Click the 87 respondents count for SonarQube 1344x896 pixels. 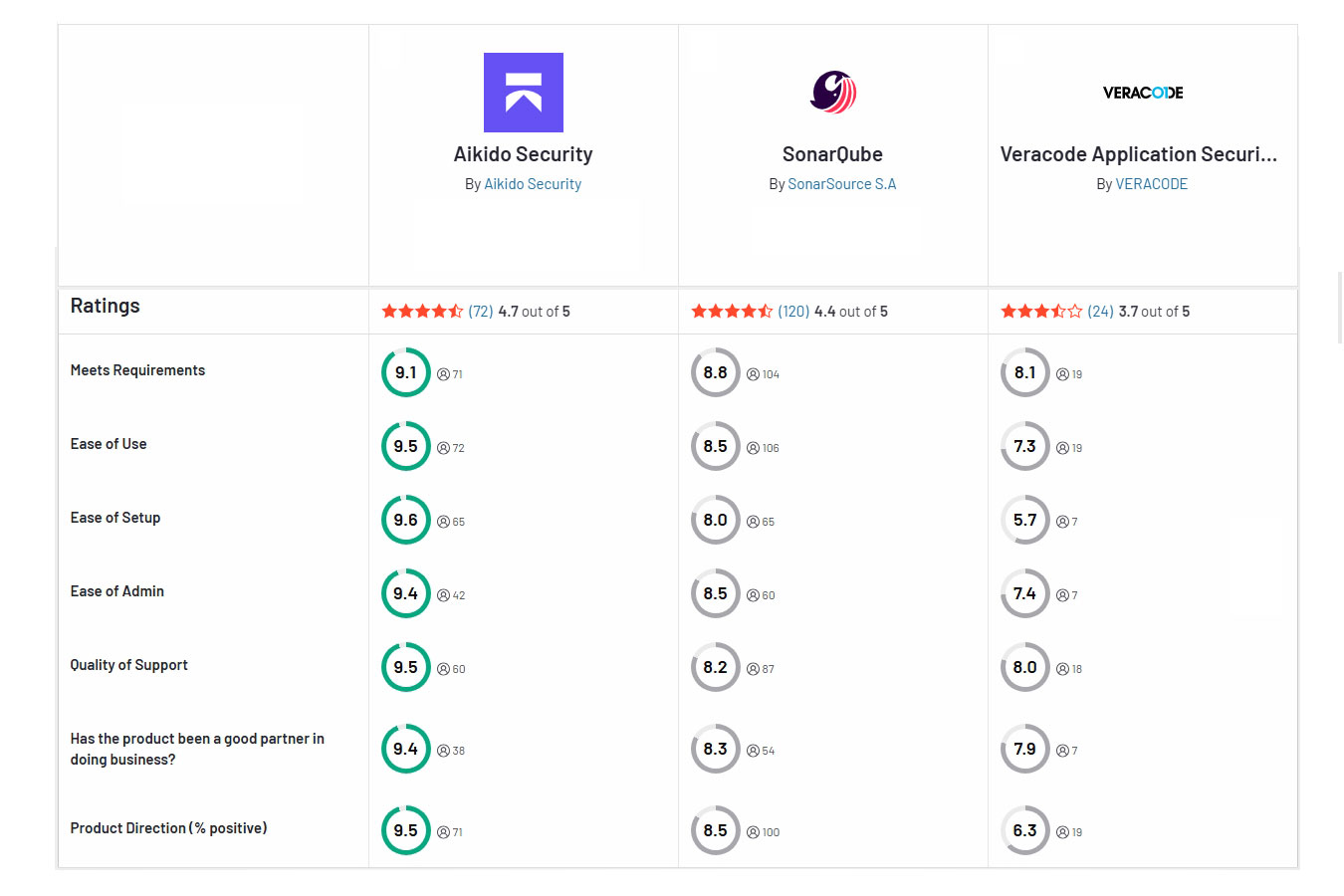761,669
